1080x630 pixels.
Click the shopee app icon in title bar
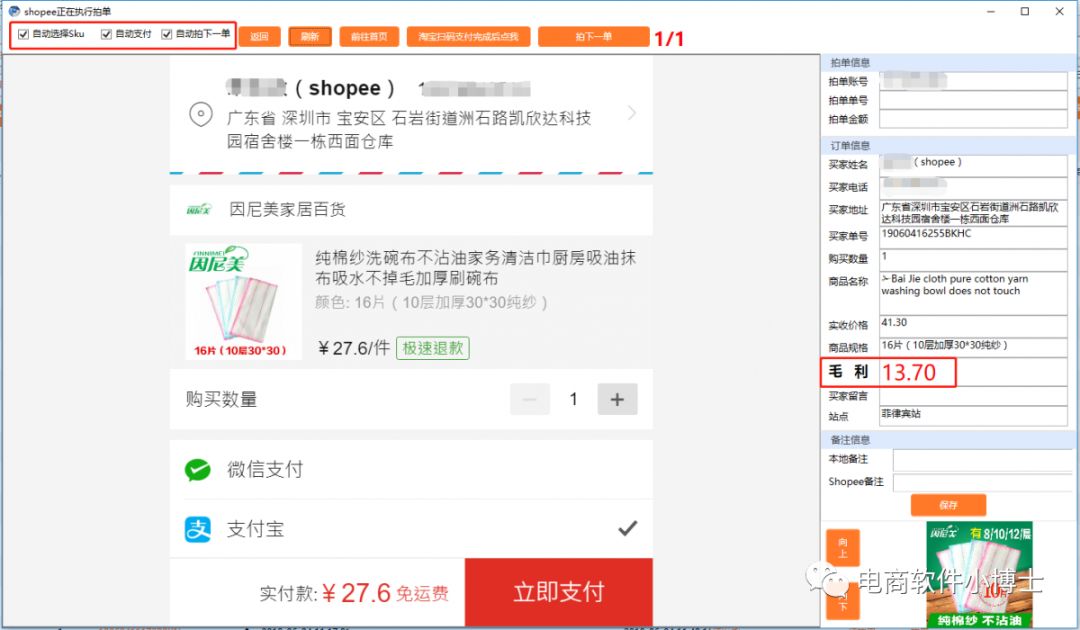14,11
